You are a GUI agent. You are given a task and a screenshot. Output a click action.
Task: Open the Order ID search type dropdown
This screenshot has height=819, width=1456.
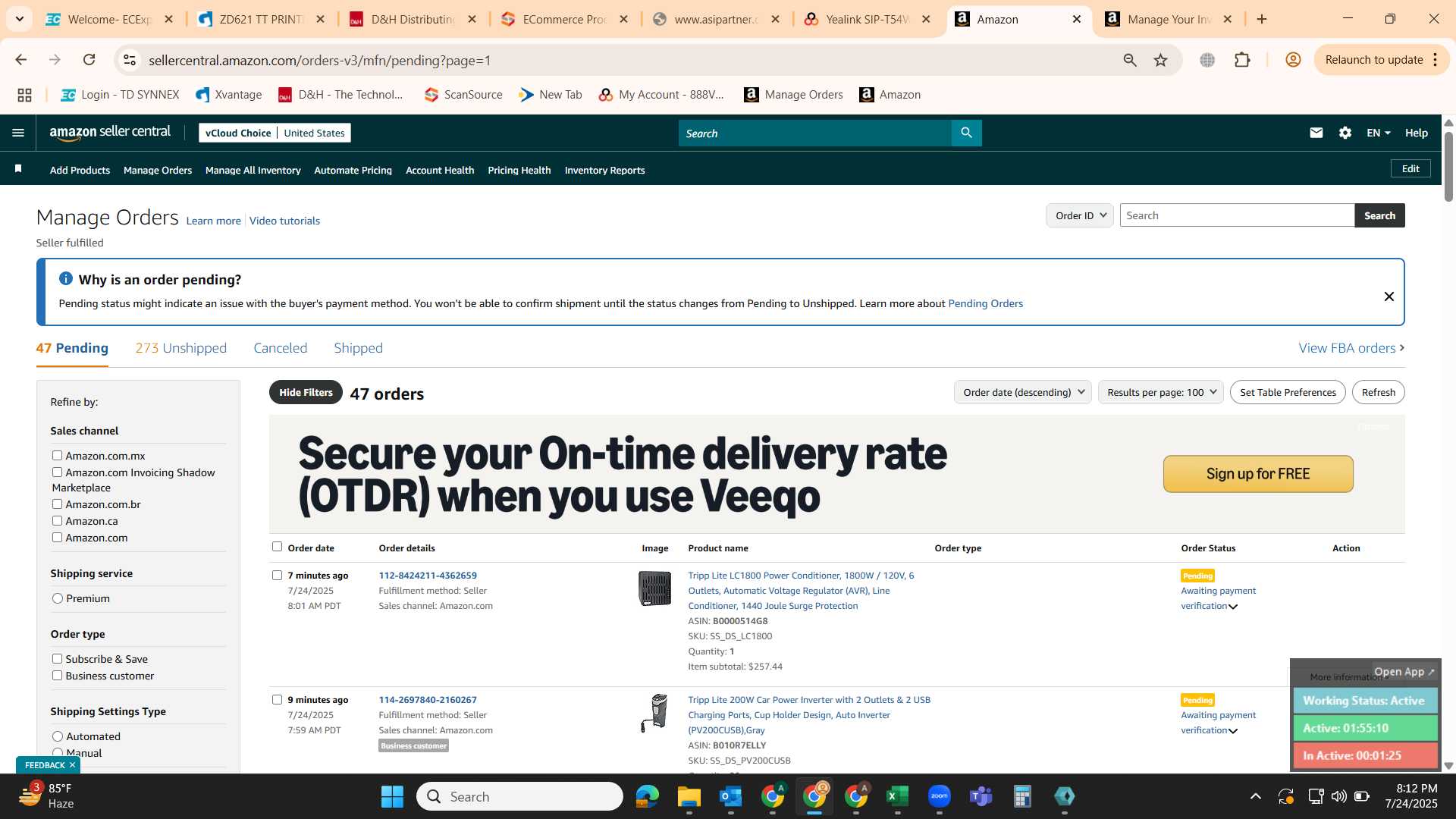(1080, 215)
